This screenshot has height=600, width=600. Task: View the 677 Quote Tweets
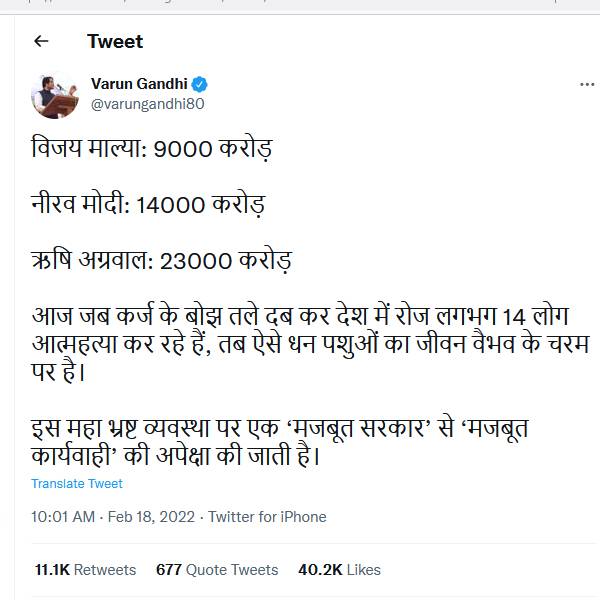217,569
